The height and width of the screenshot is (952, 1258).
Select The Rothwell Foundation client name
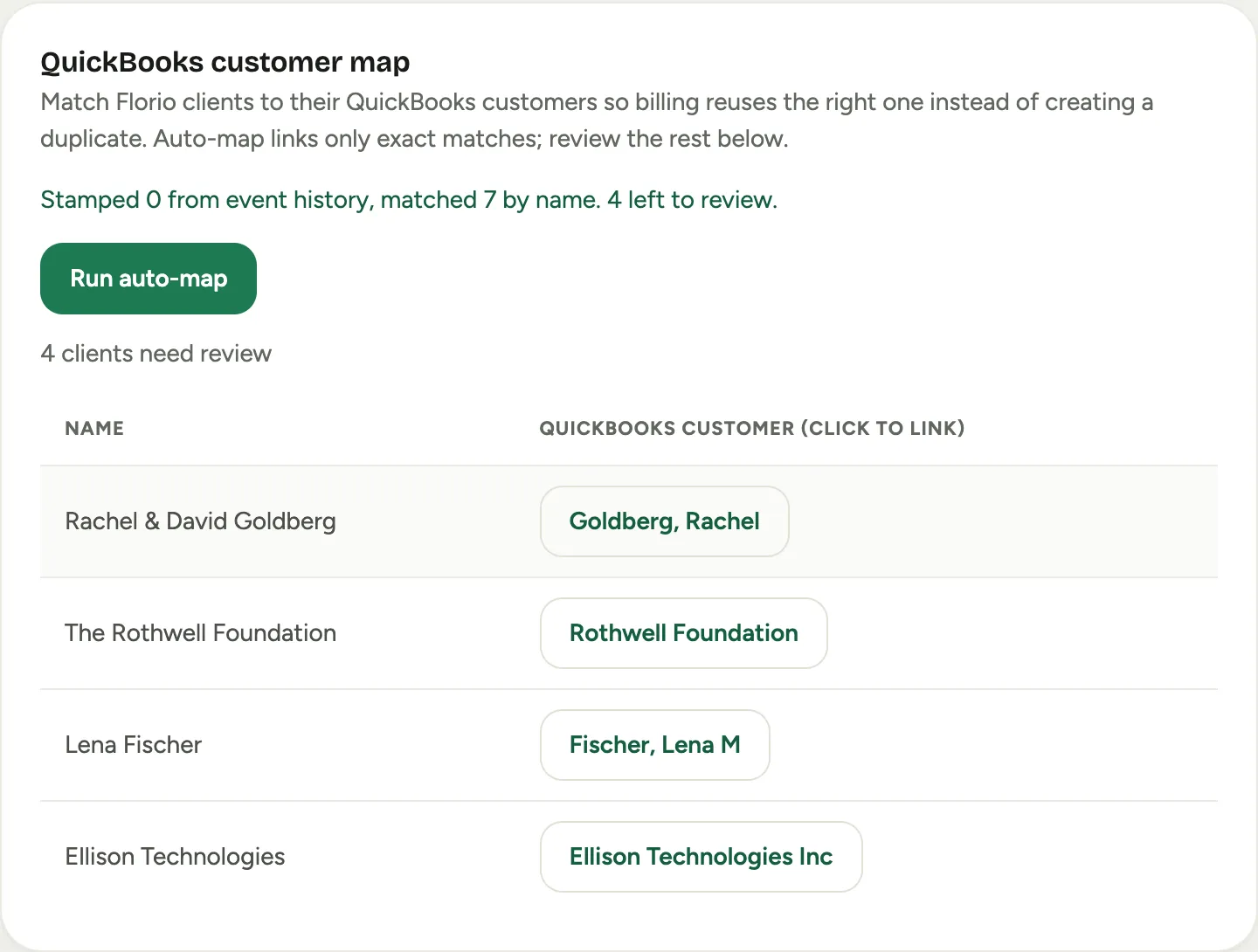(200, 633)
